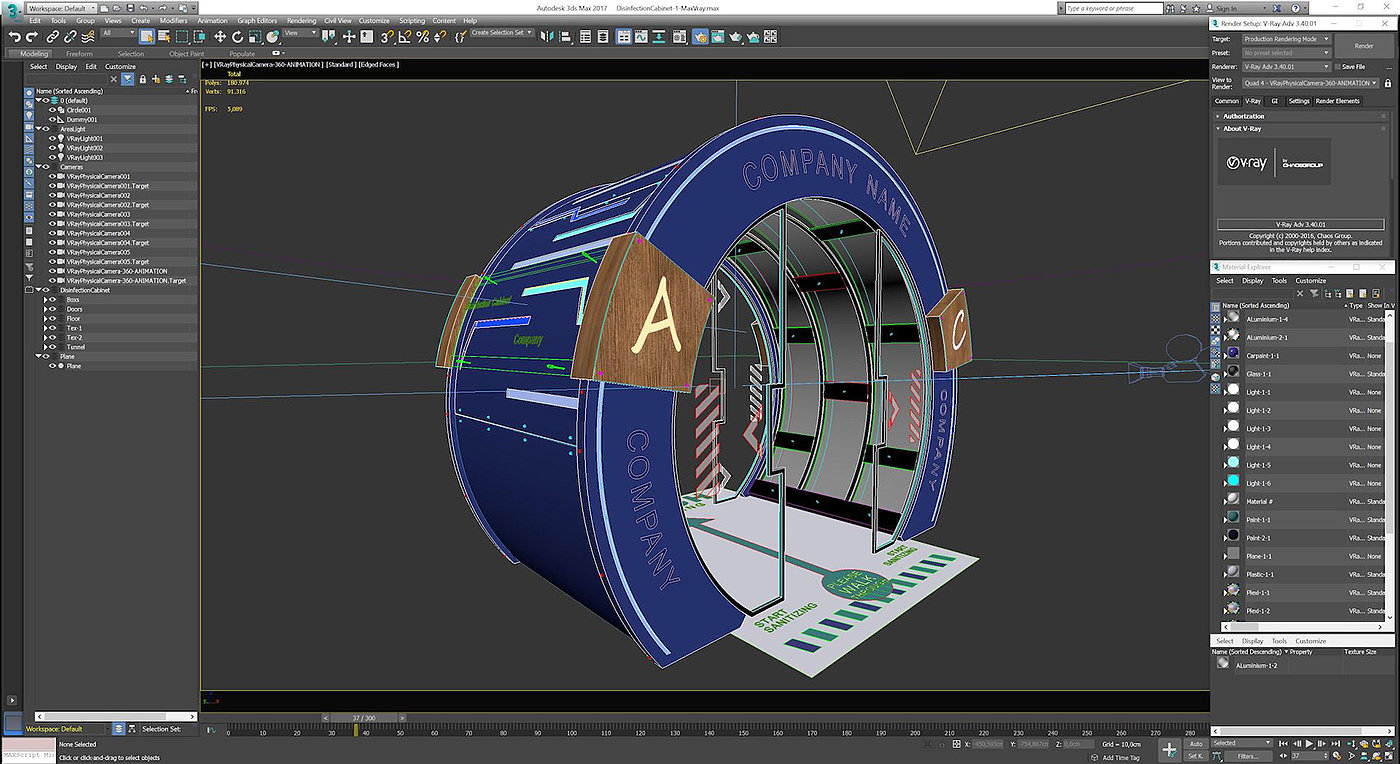This screenshot has height=764, width=1400.
Task: Open the Rendering menu
Action: click(x=301, y=20)
